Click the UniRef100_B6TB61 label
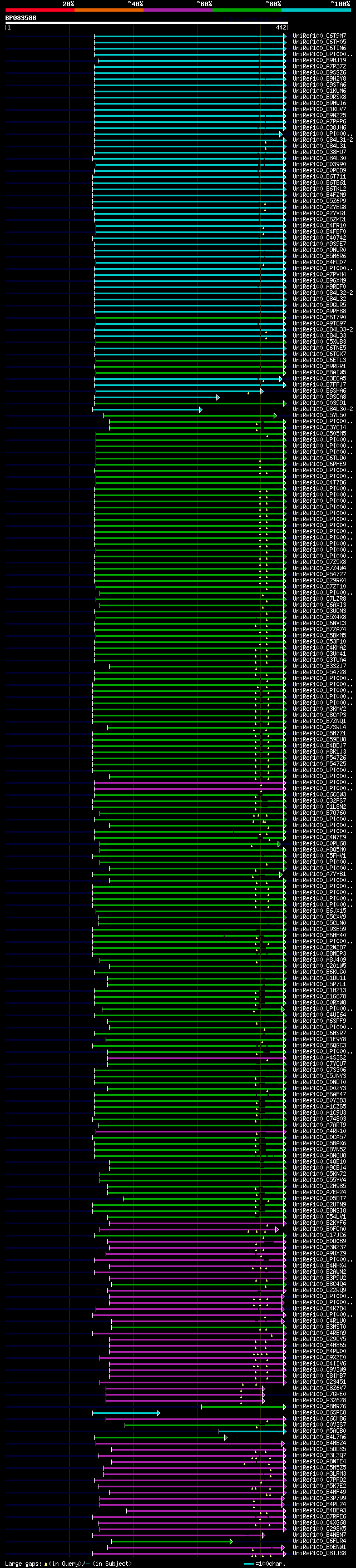The width and height of the screenshot is (356, 1568). [x=319, y=182]
